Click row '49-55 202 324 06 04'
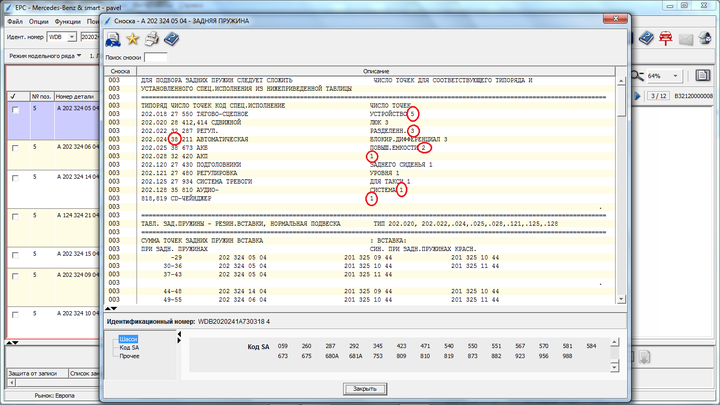This screenshot has height=405, width=720. tap(360, 299)
